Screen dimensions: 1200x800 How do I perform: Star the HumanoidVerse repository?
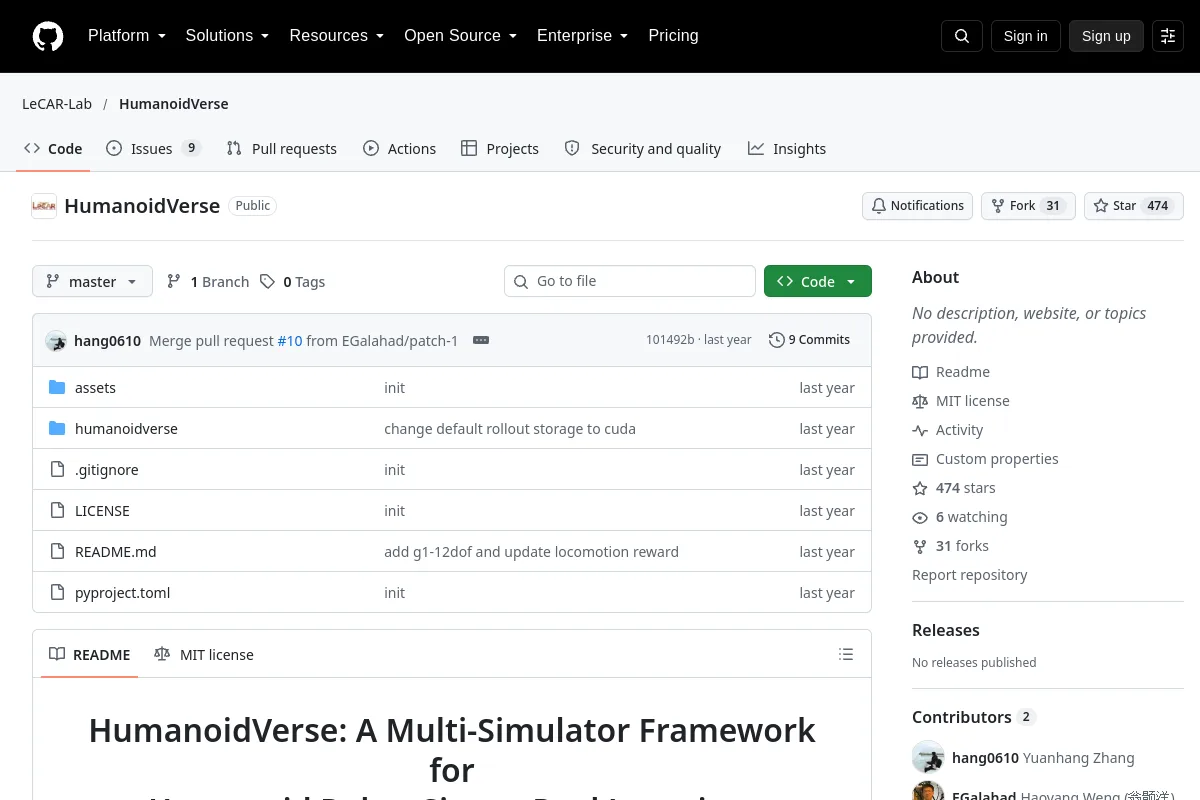pos(1134,206)
